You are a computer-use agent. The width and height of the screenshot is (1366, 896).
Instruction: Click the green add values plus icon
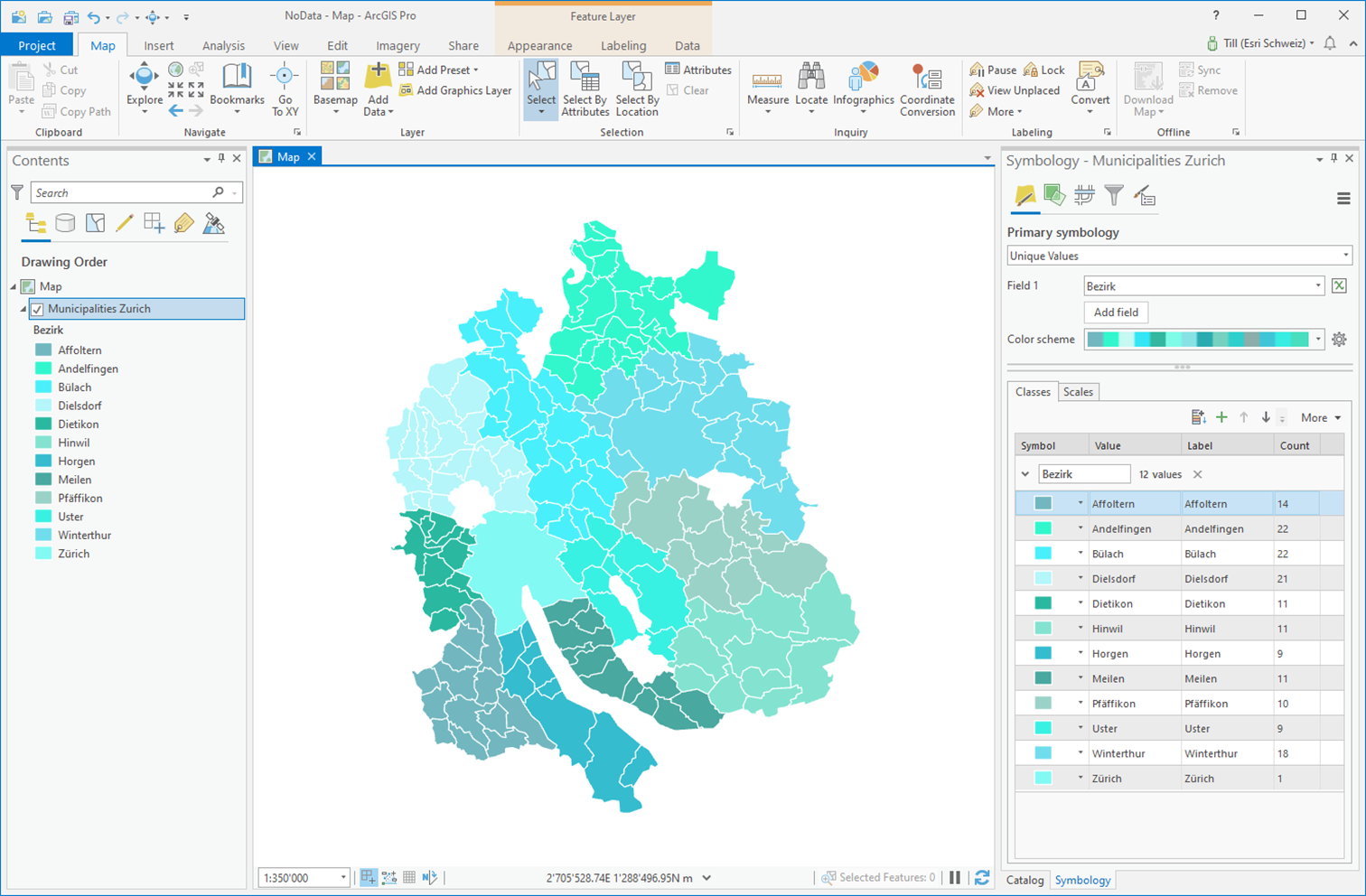[1221, 417]
